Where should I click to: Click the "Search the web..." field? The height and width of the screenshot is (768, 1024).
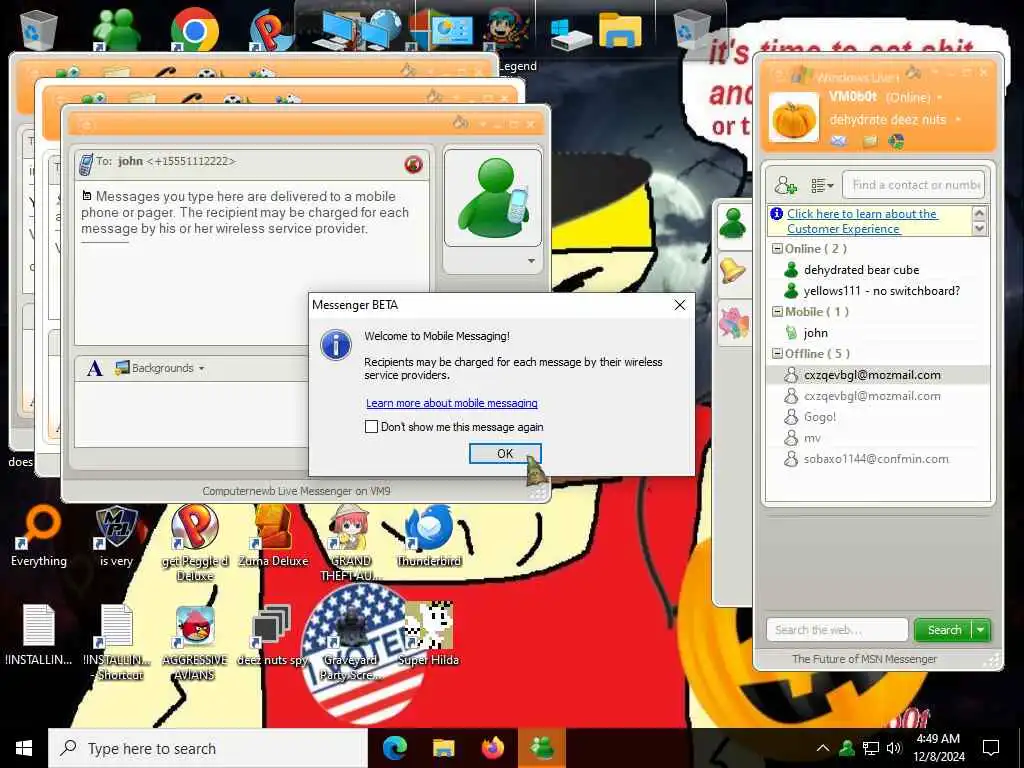click(837, 630)
